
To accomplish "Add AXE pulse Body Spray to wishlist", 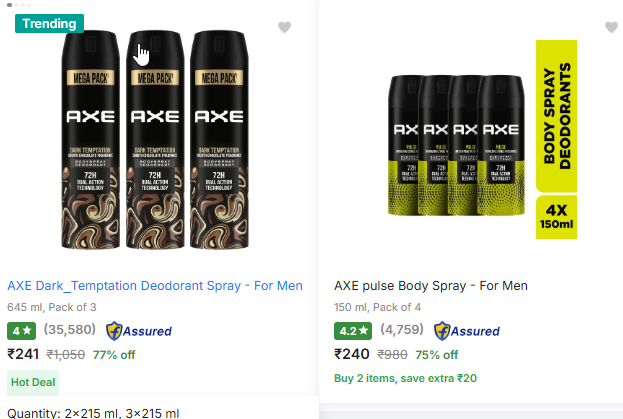I will point(611,28).
